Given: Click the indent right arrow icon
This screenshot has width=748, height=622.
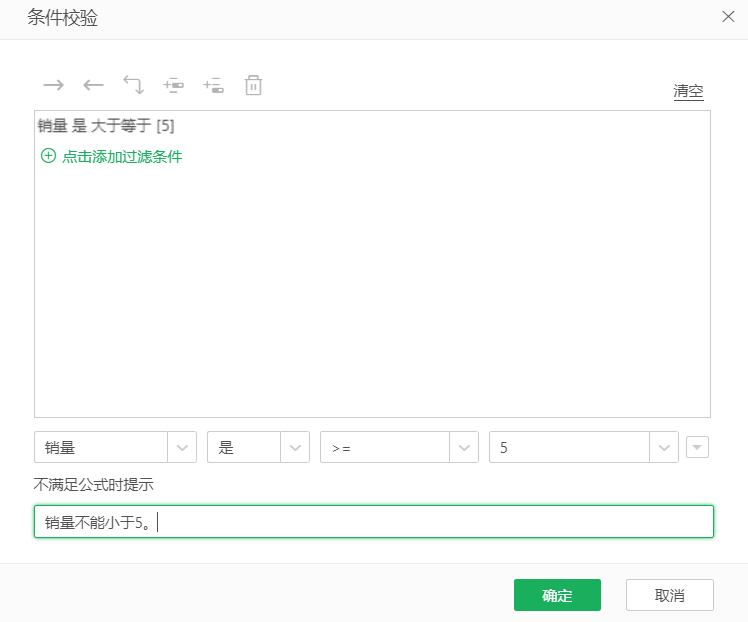Looking at the screenshot, I should (x=53, y=85).
